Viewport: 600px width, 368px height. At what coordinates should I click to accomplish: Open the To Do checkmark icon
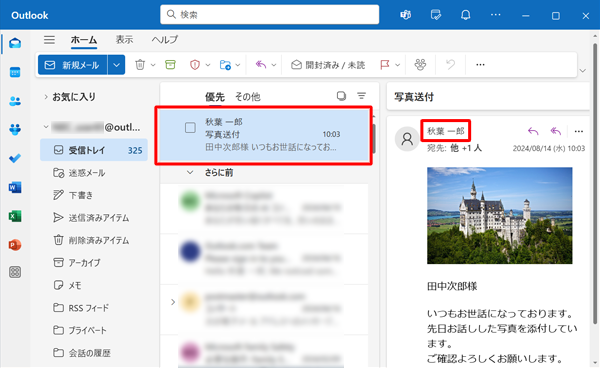(x=15, y=158)
